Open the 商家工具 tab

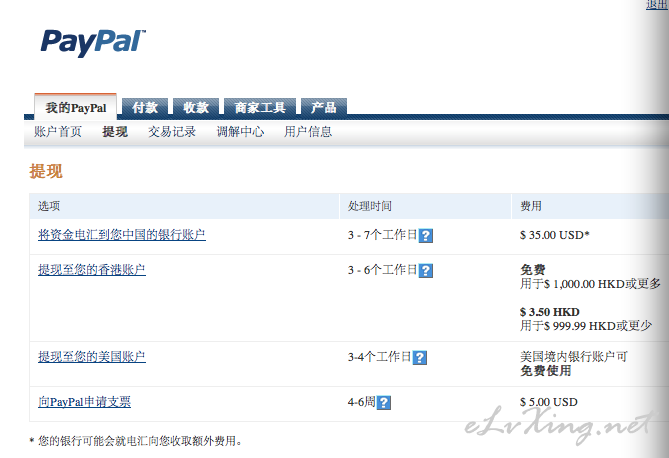260,107
